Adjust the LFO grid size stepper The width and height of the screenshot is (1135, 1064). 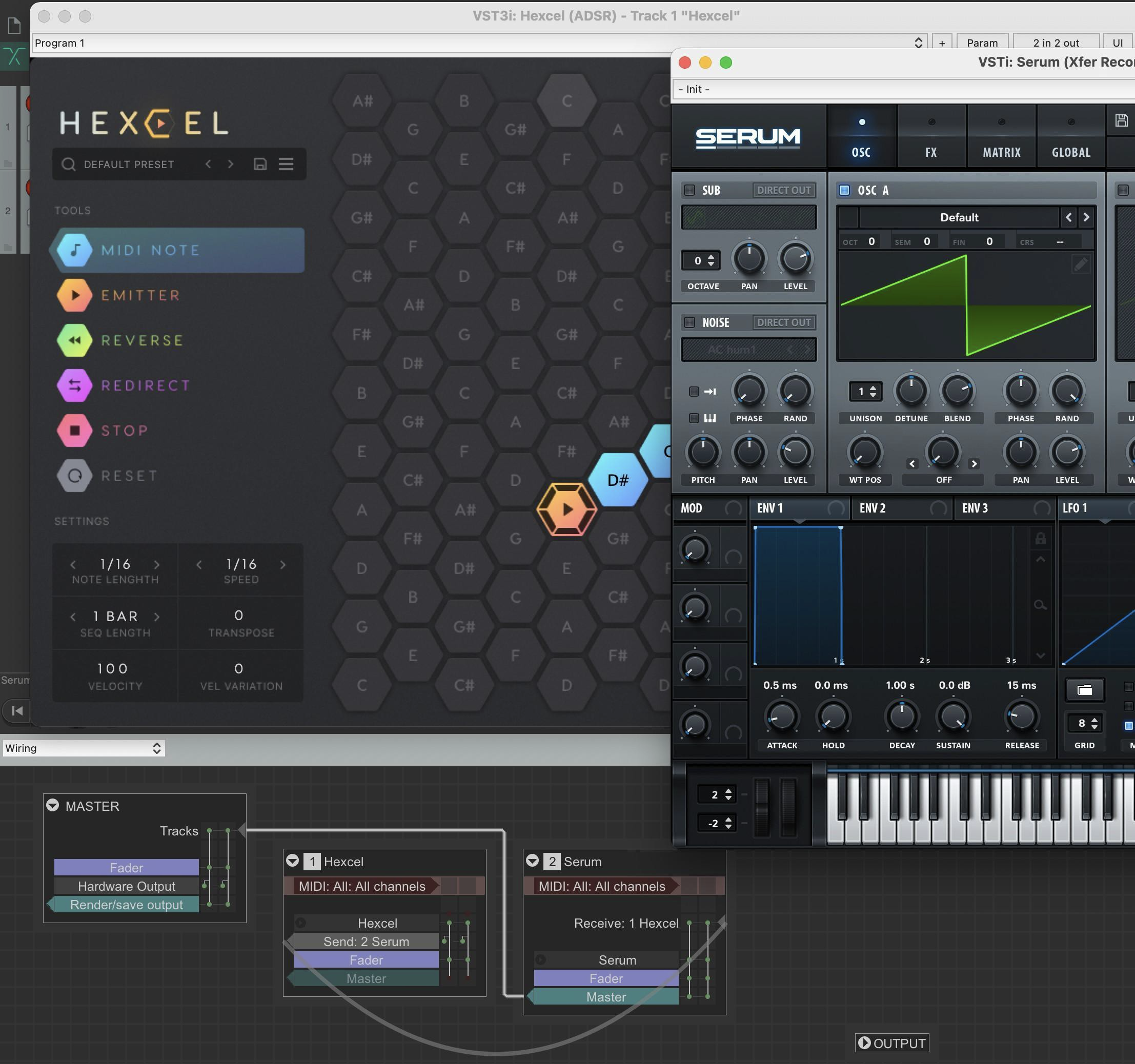pyautogui.click(x=1094, y=724)
